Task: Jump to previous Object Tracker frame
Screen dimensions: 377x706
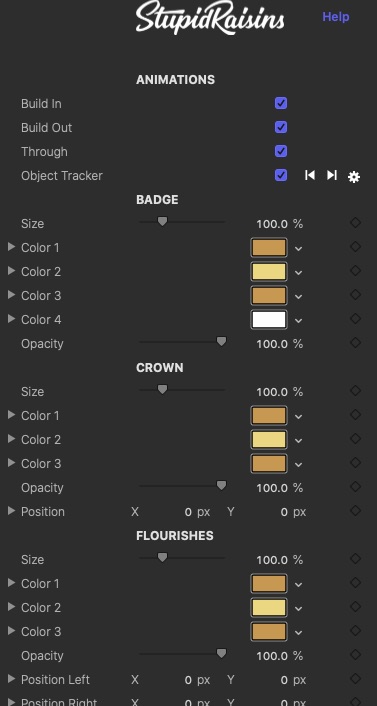Action: click(x=309, y=175)
